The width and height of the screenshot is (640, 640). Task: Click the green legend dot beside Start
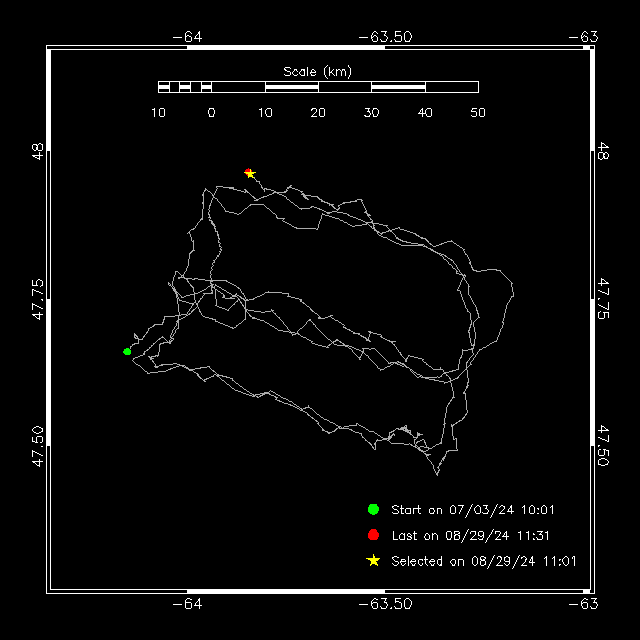click(373, 509)
